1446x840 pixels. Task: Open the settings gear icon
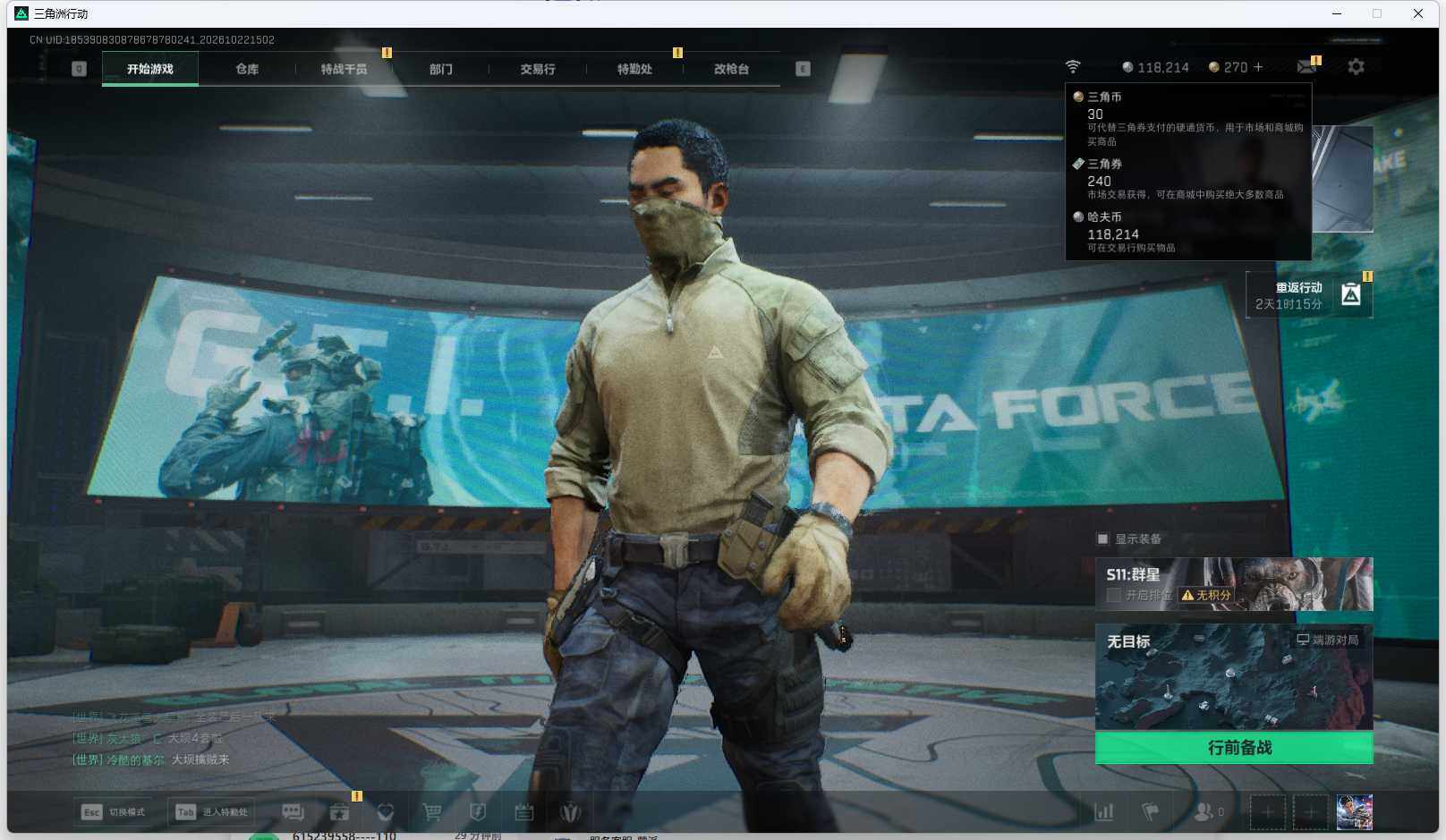[1356, 67]
